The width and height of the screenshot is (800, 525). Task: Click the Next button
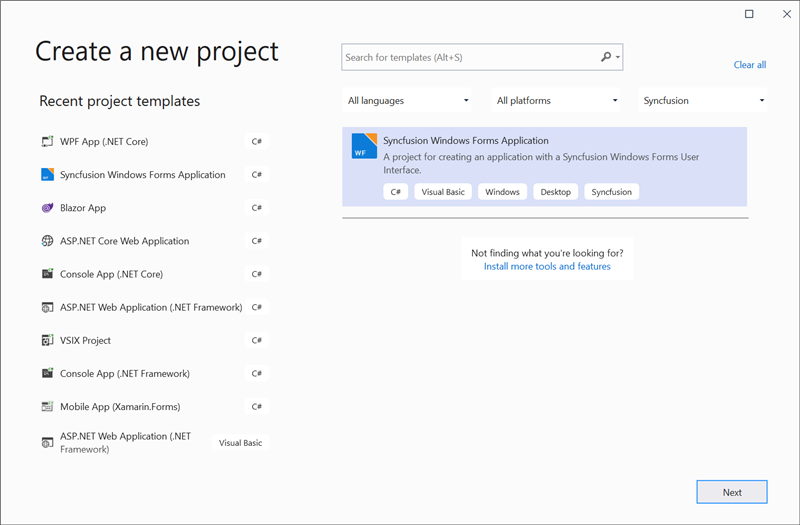click(x=732, y=492)
